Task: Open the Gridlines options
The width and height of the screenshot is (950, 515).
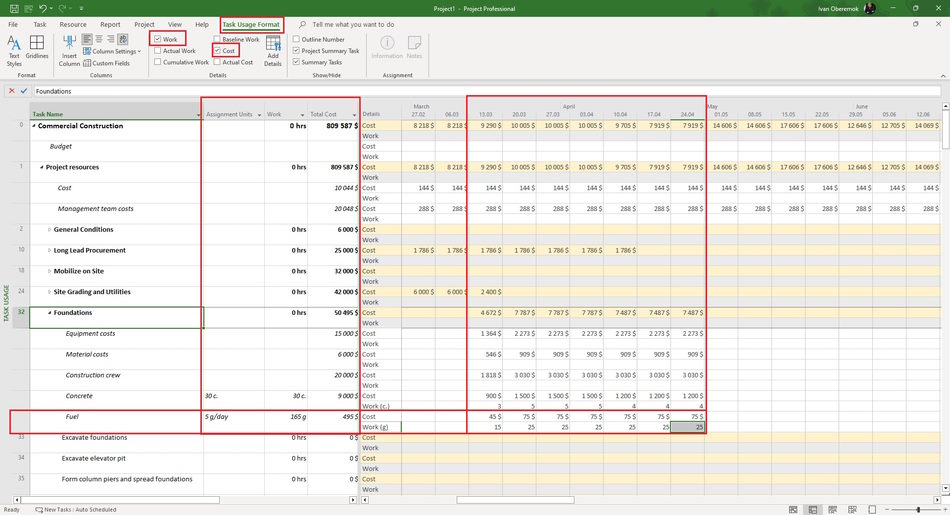Action: click(x=37, y=47)
